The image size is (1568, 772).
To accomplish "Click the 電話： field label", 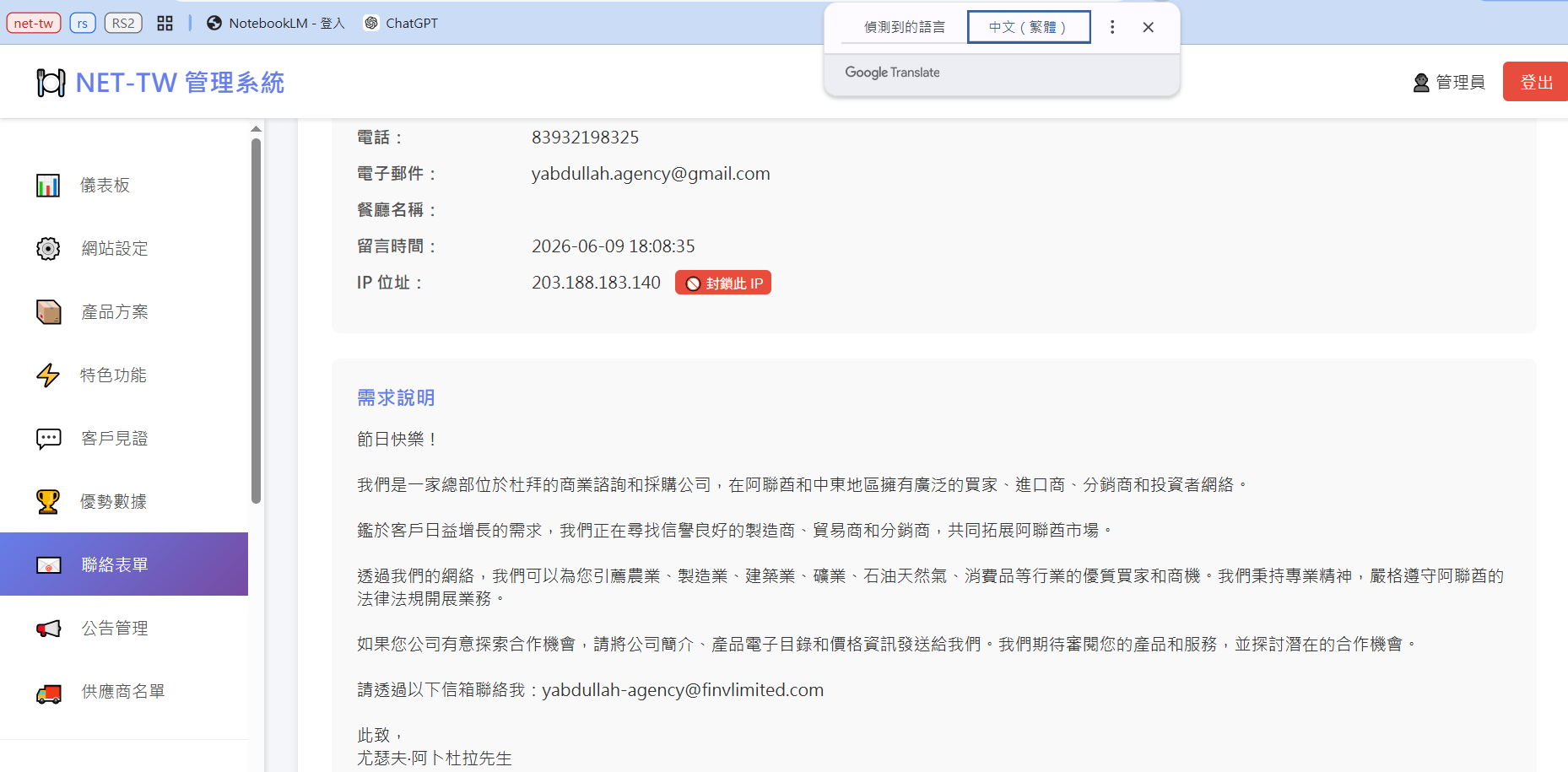I will pos(381,137).
